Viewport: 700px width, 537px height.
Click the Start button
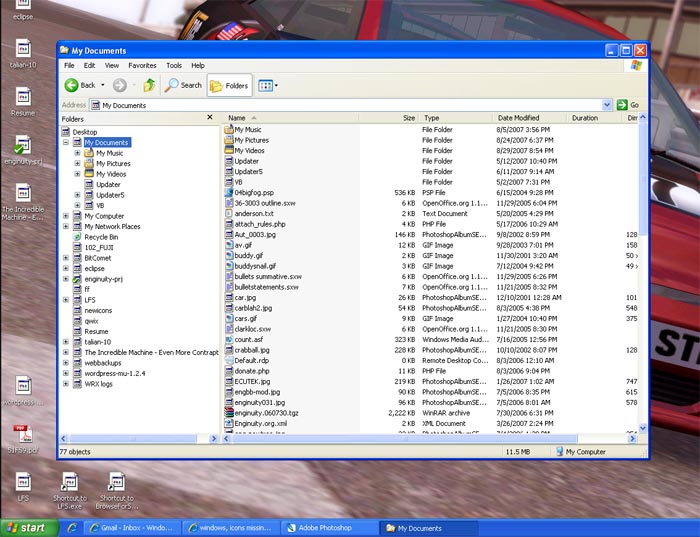tap(26, 527)
